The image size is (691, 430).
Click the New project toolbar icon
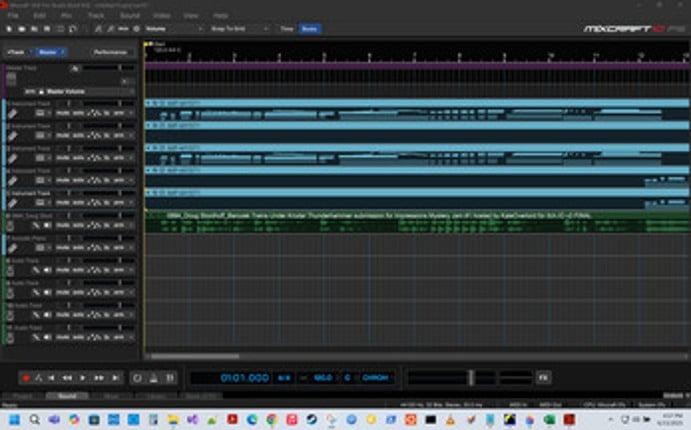[x=9, y=30]
